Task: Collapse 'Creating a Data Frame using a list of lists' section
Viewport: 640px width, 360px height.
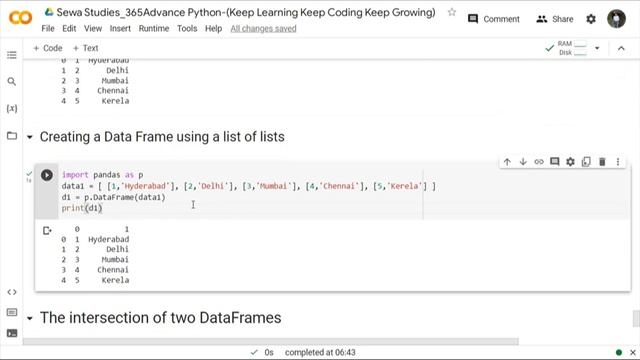Action: (30, 137)
